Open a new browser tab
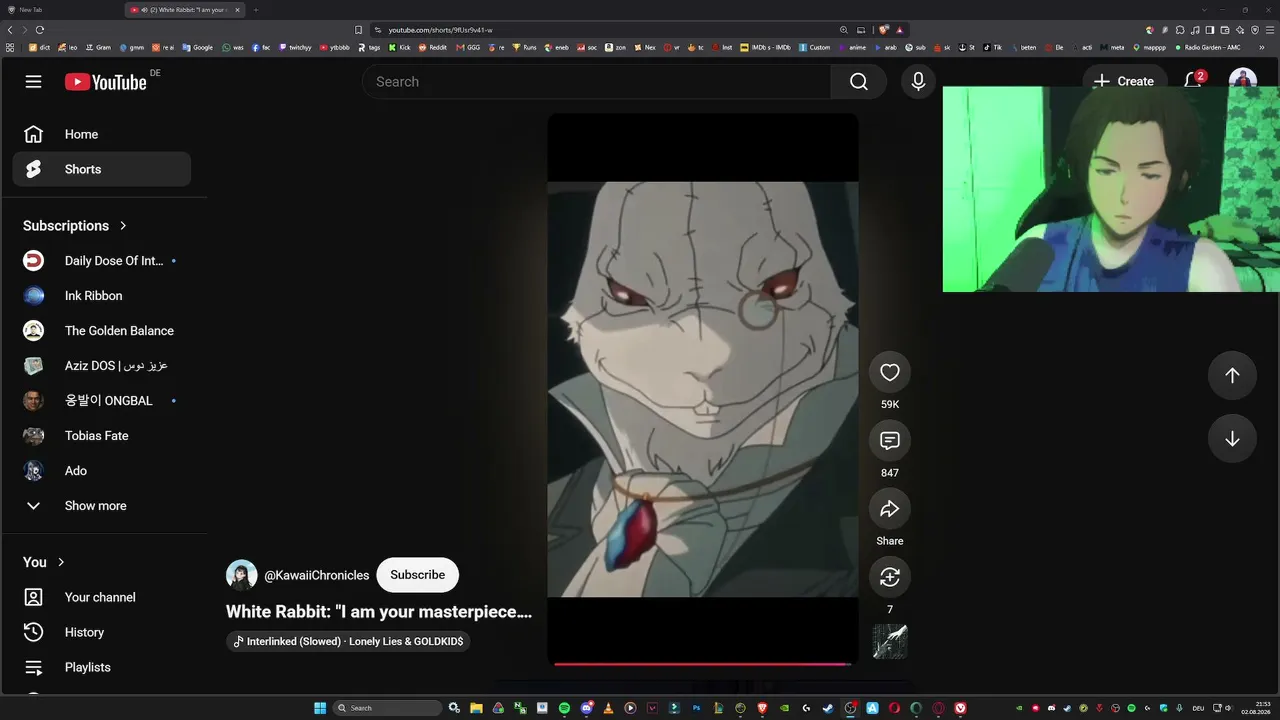The image size is (1280, 720). (x=255, y=9)
